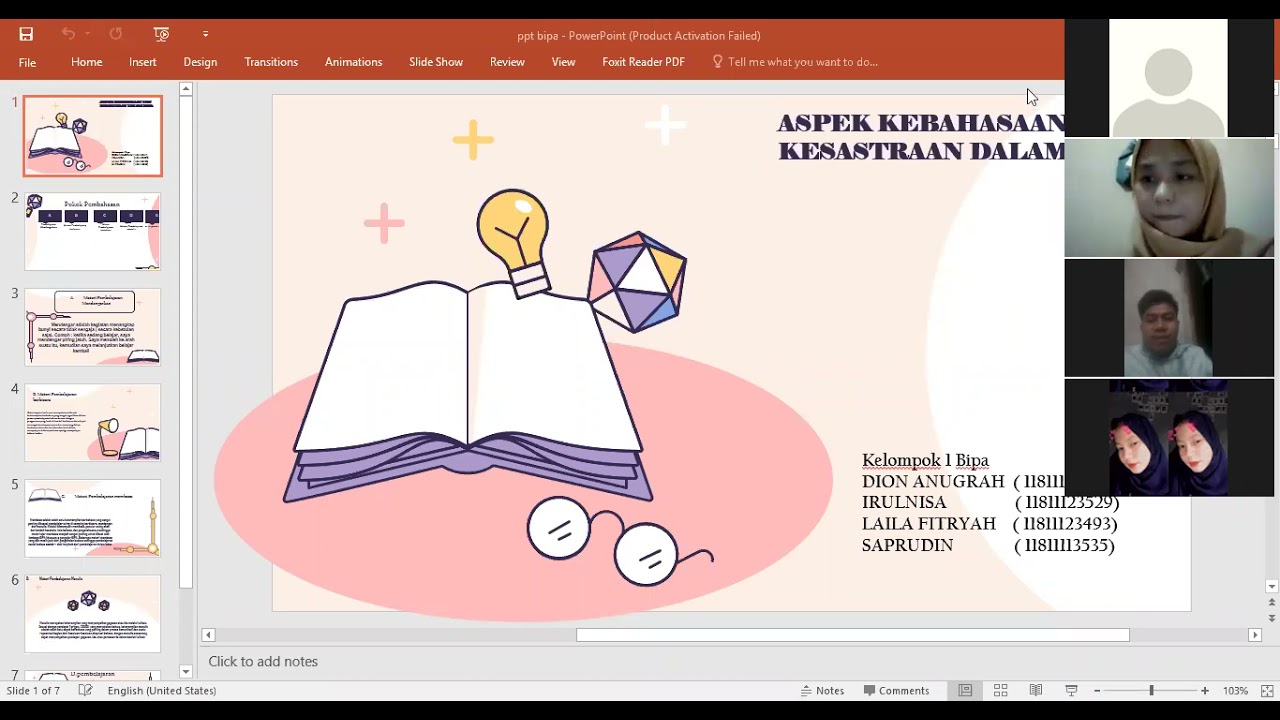Viewport: 1280px width, 720px height.
Task: Select slide 2 thumbnail Pokok Pembahasan
Action: point(93,231)
